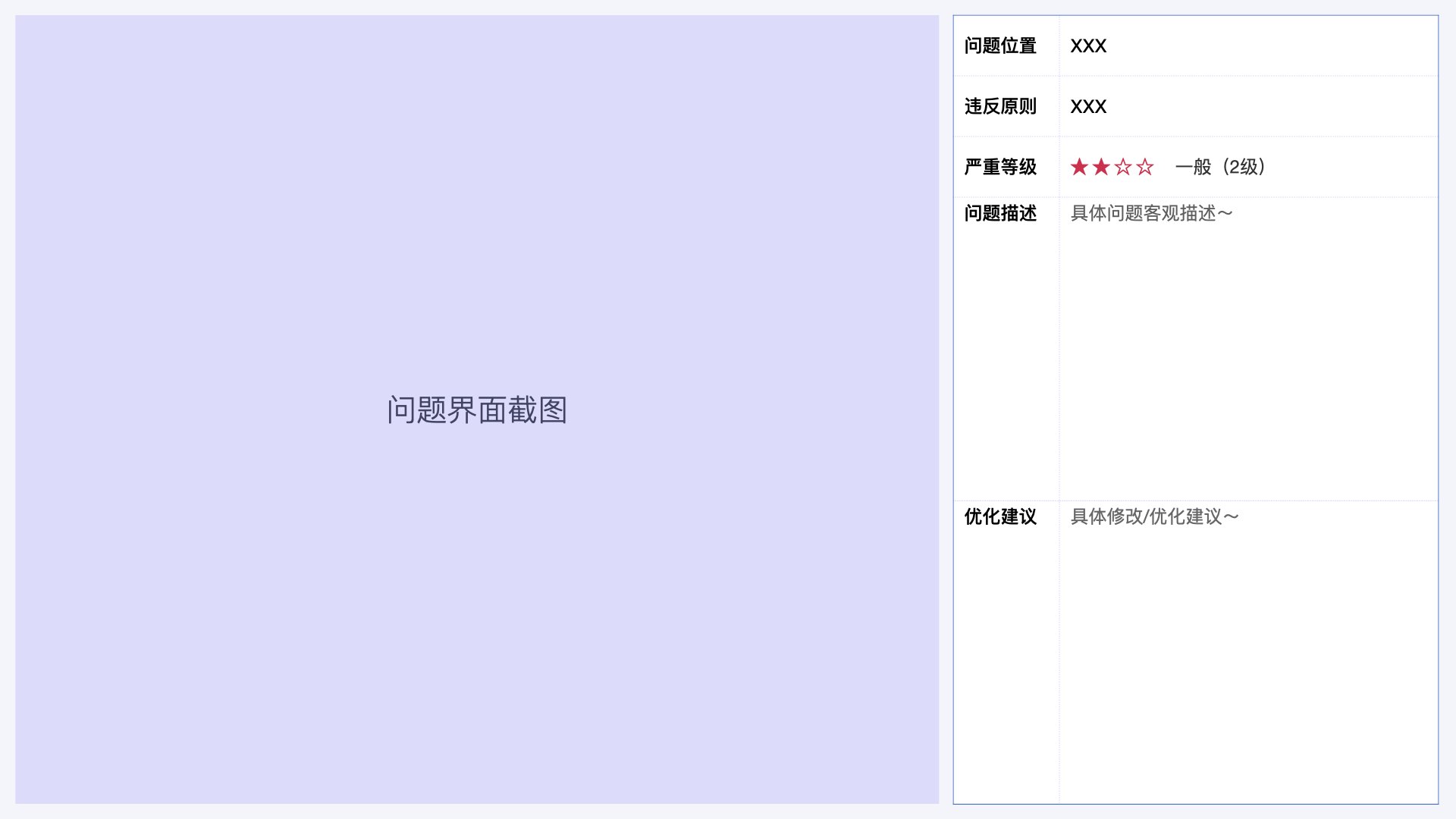Click the 严重等级 row label
The height and width of the screenshot is (819, 1456).
[x=1000, y=167]
